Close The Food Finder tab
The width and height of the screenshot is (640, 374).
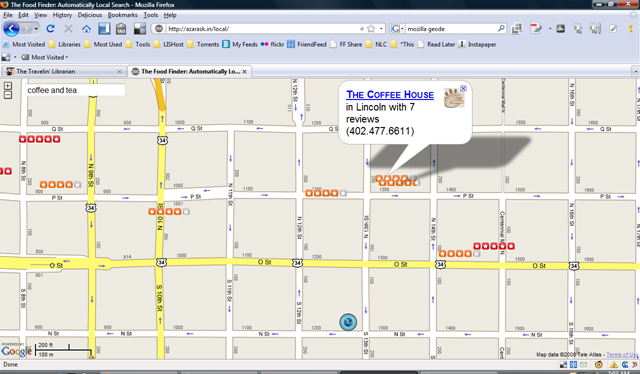coord(244,71)
